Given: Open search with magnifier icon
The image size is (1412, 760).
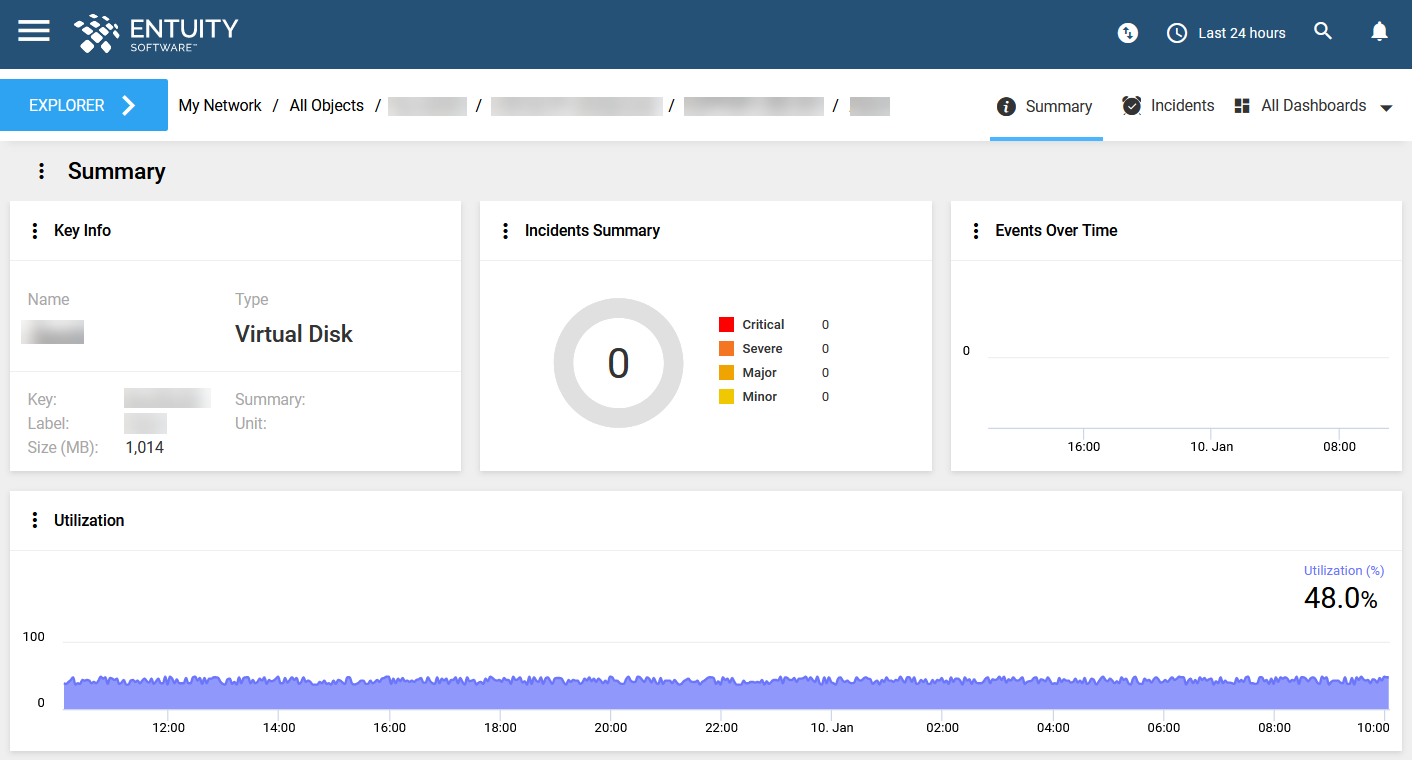Looking at the screenshot, I should [x=1323, y=32].
